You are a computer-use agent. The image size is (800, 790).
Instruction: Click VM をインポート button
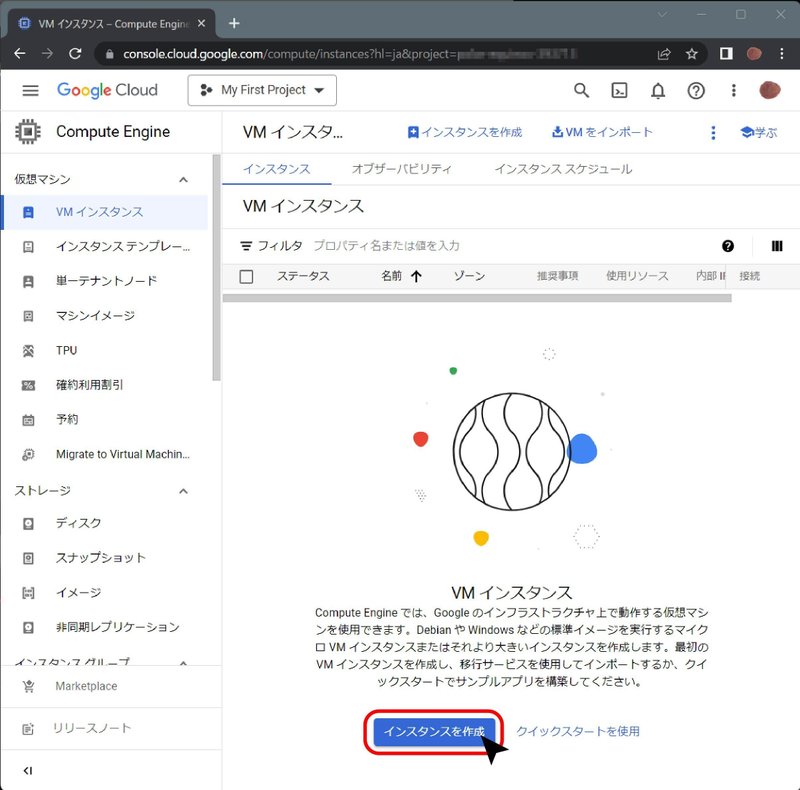[602, 132]
